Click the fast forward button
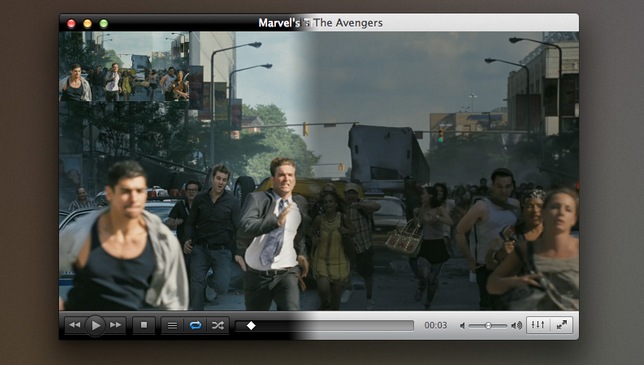Screen dimensions: 644x365 point(116,325)
